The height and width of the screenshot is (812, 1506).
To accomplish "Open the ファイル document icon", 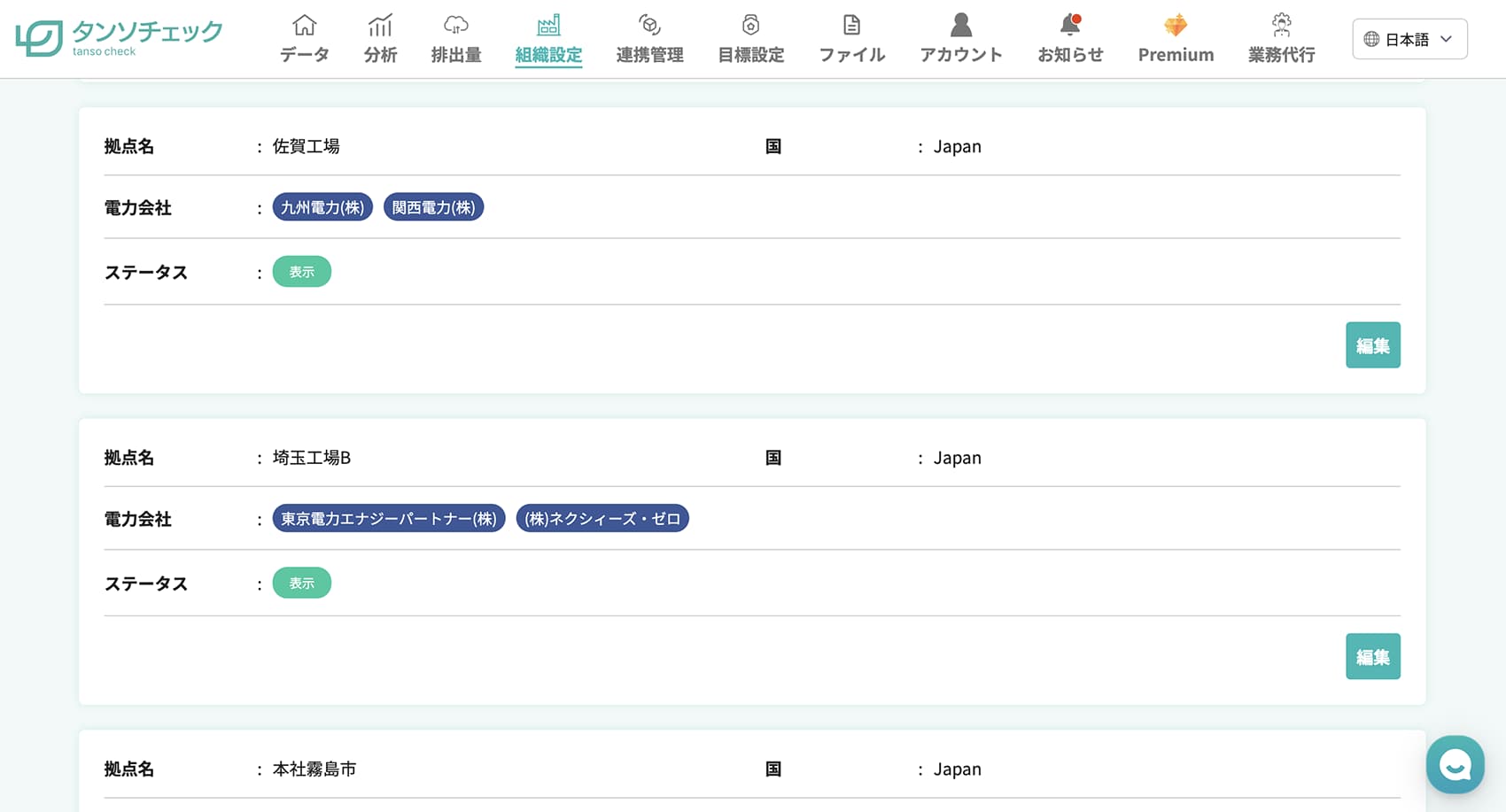I will [x=851, y=25].
